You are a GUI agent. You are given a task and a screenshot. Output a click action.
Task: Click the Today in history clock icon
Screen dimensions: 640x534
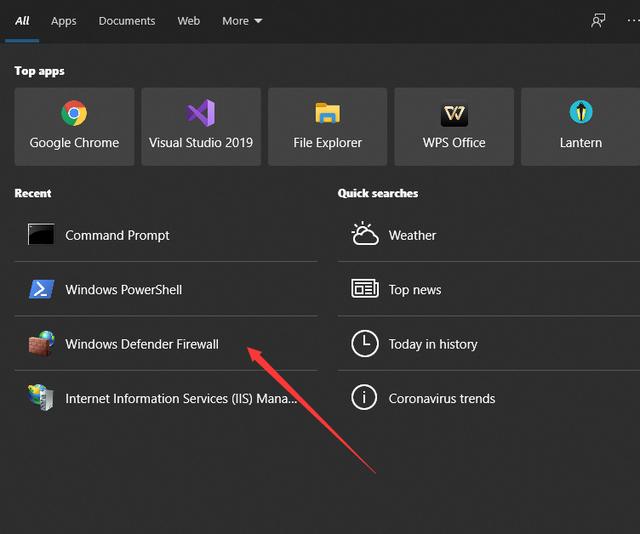[365, 344]
